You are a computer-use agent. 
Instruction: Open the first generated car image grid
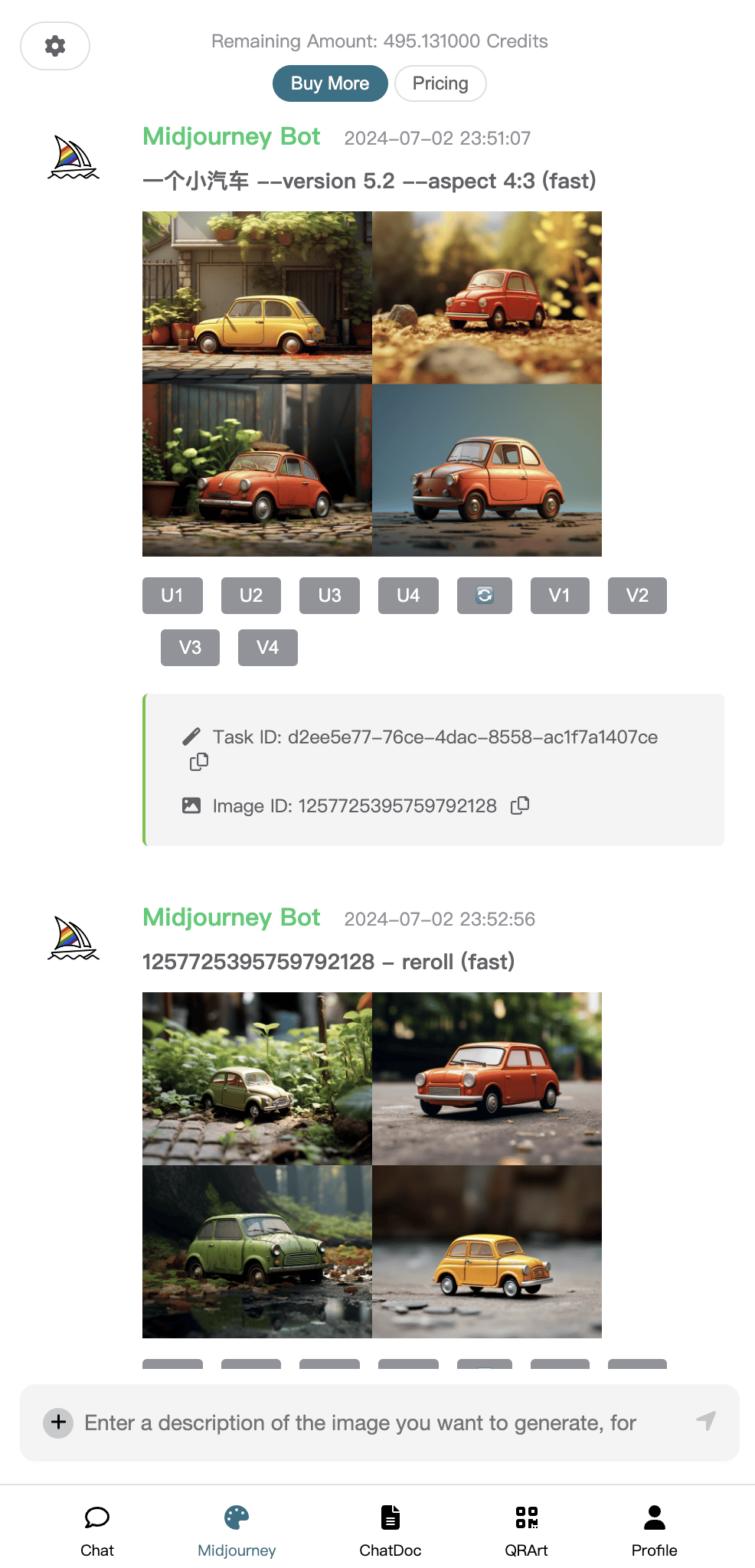tap(372, 384)
